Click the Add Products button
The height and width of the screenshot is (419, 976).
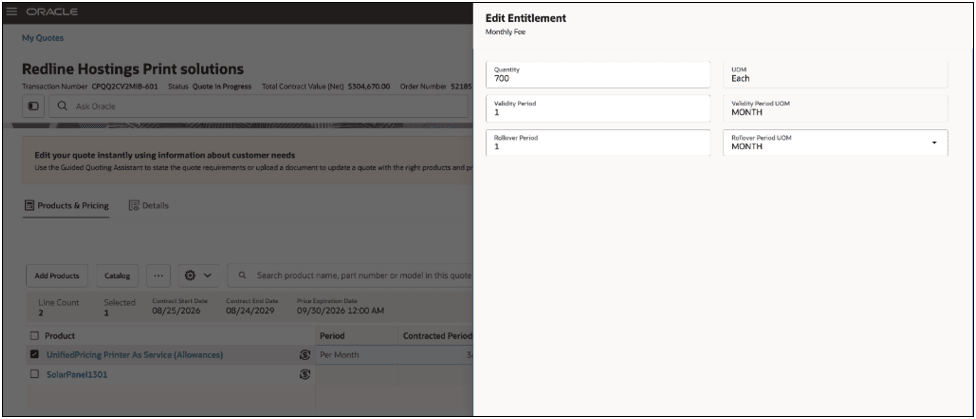pyautogui.click(x=57, y=276)
